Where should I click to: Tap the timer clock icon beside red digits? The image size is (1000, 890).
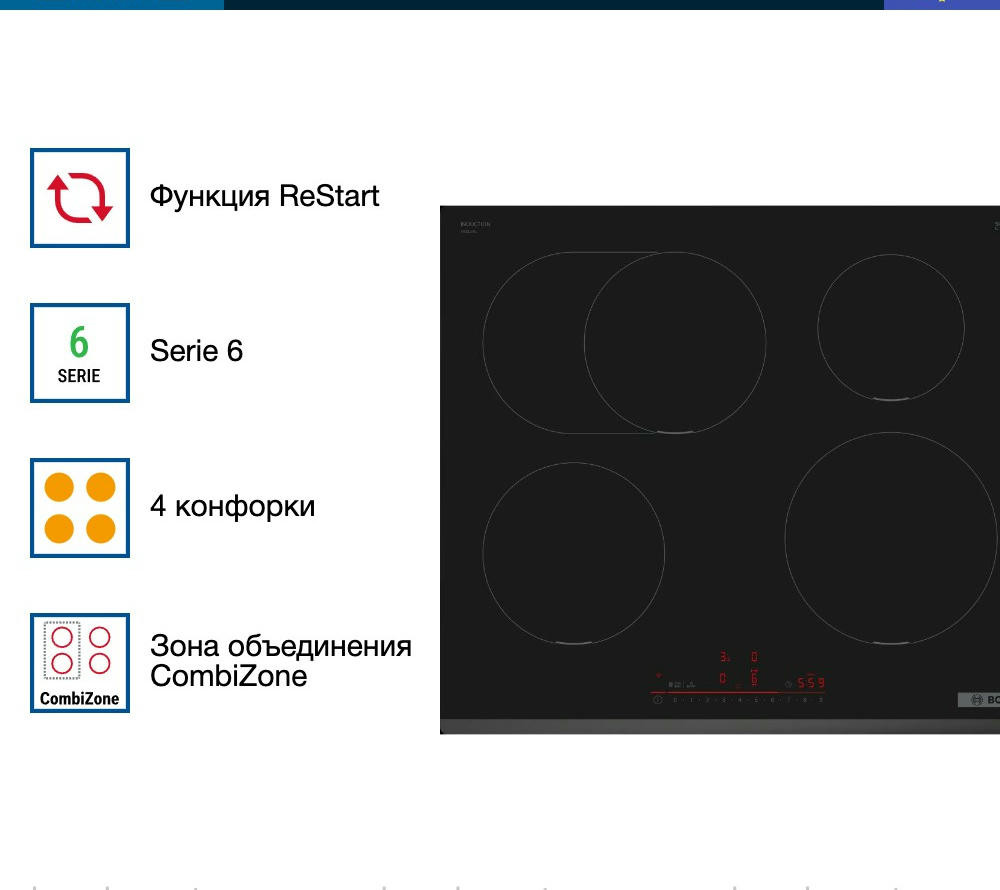pos(789,684)
